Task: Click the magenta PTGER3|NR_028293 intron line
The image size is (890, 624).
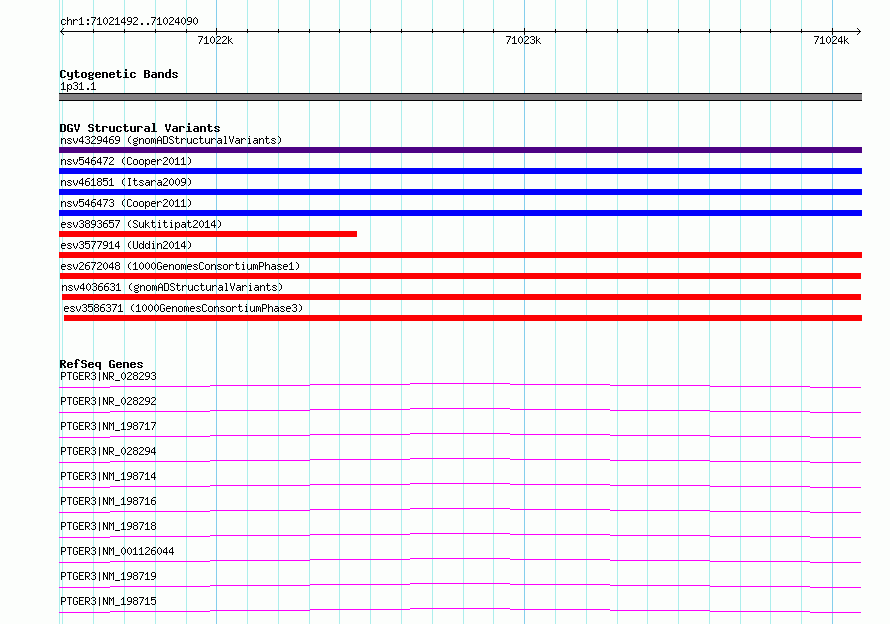Action: tap(460, 386)
